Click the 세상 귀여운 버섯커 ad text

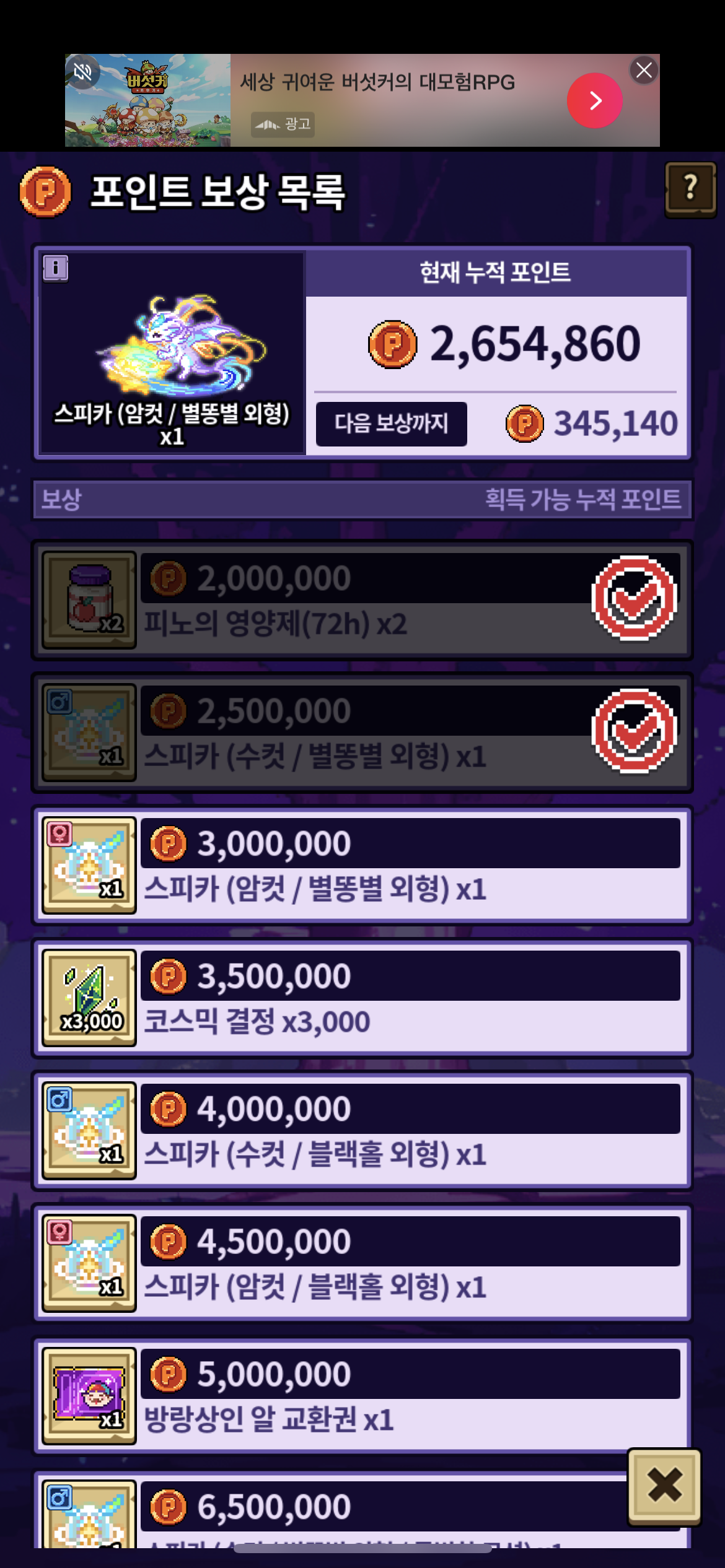377,82
